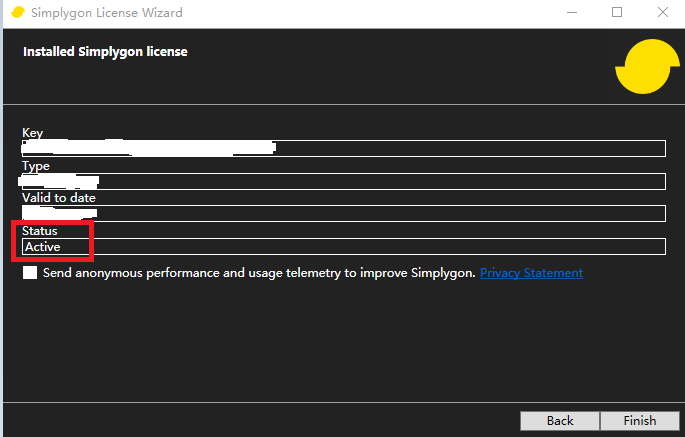This screenshot has height=437, width=685.
Task: Enable the anonymous telemetry checkbox
Action: (30, 273)
